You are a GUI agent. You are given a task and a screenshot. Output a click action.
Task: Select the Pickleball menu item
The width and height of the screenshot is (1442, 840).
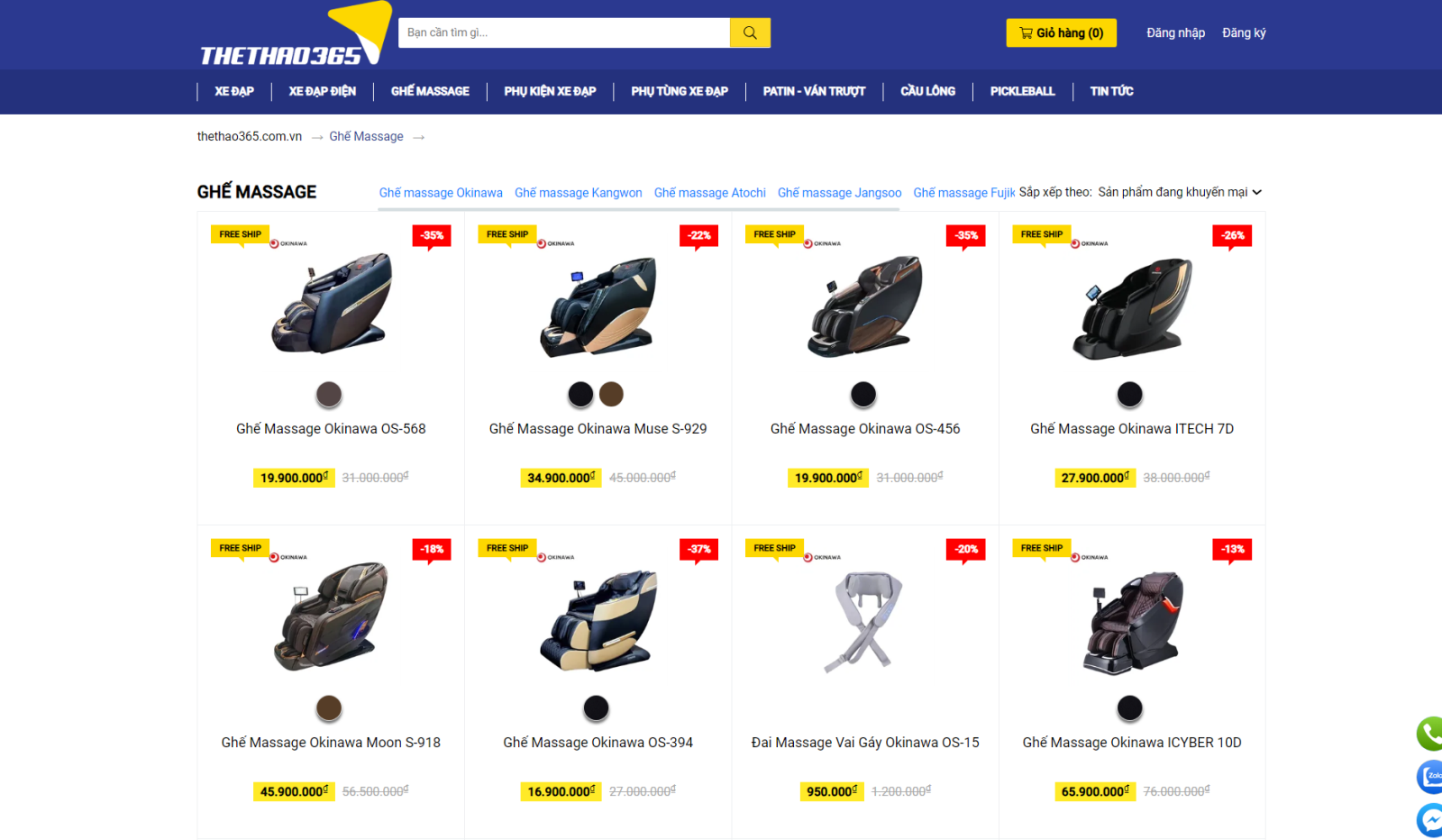pos(1022,91)
